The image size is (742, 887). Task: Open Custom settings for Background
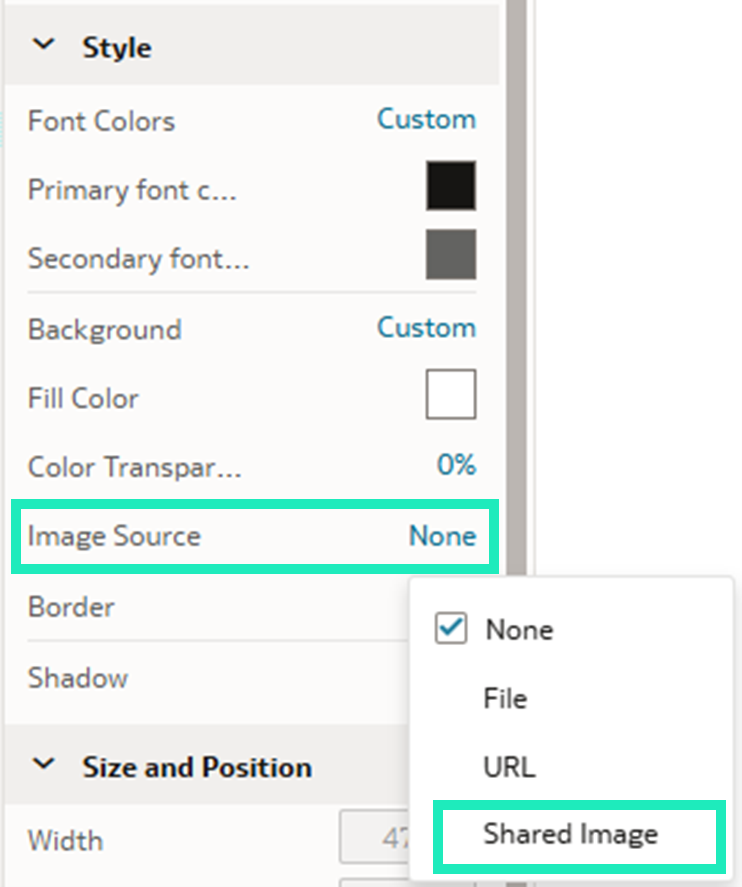(427, 328)
